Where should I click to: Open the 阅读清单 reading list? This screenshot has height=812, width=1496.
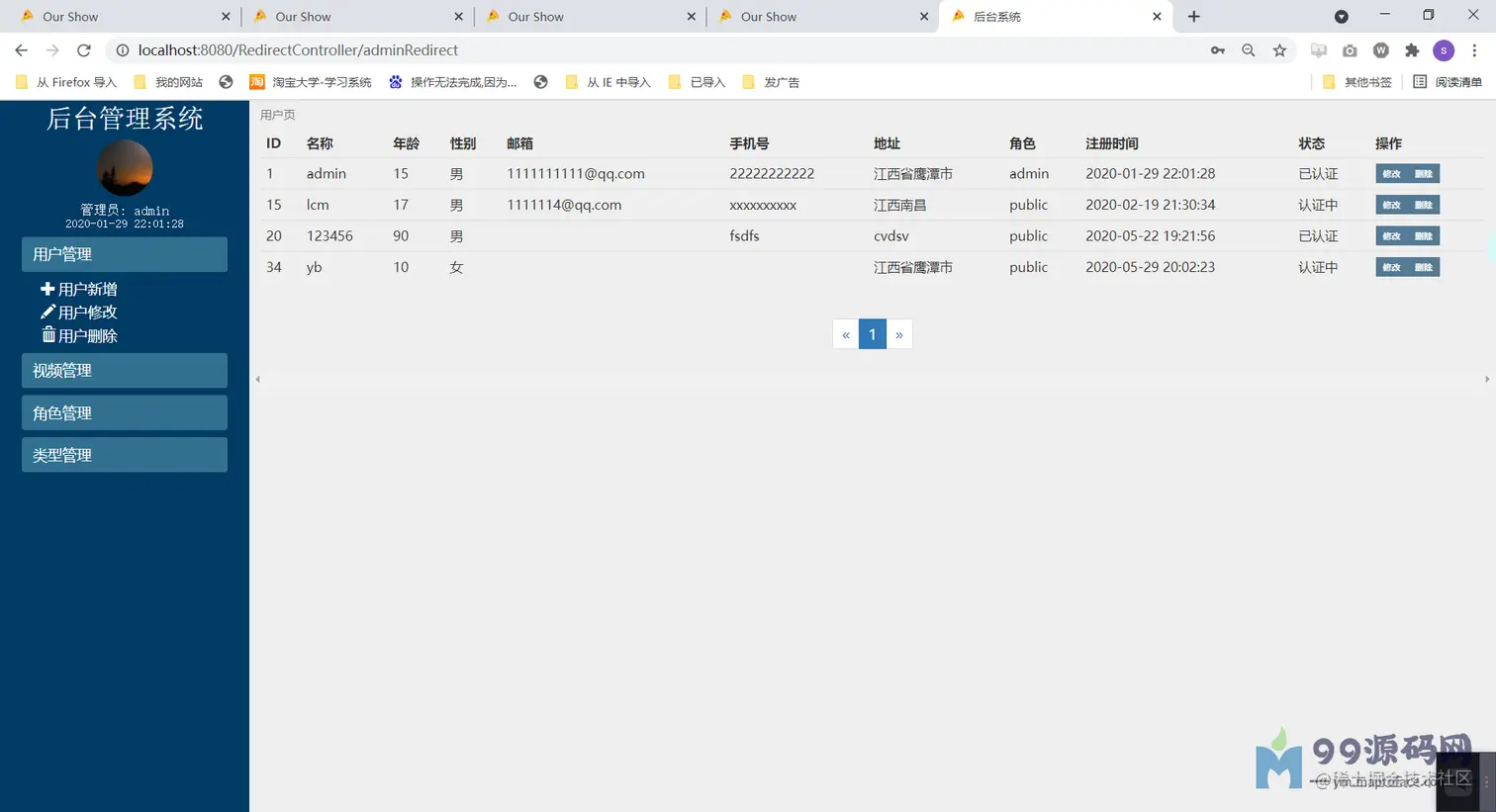[1448, 82]
